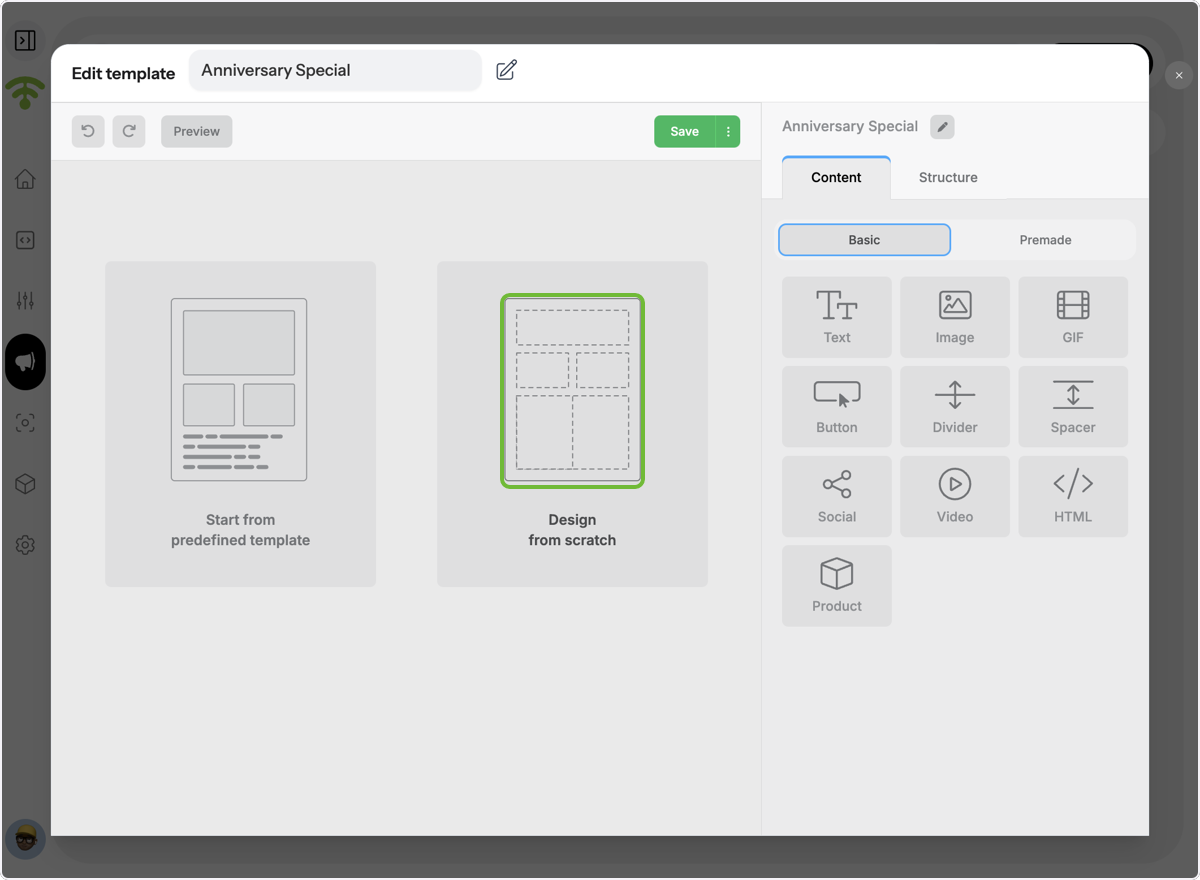Add an HTML content block
The height and width of the screenshot is (880, 1200).
1073,496
